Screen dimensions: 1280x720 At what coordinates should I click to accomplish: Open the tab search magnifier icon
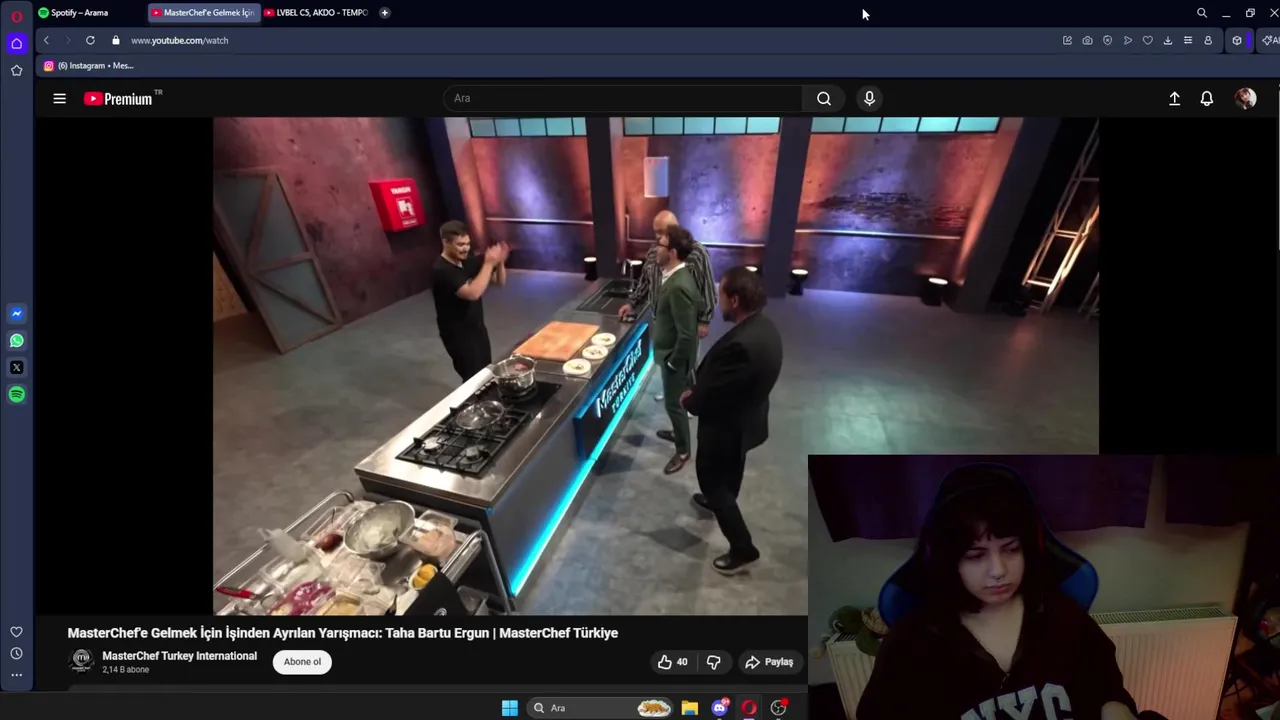1202,13
